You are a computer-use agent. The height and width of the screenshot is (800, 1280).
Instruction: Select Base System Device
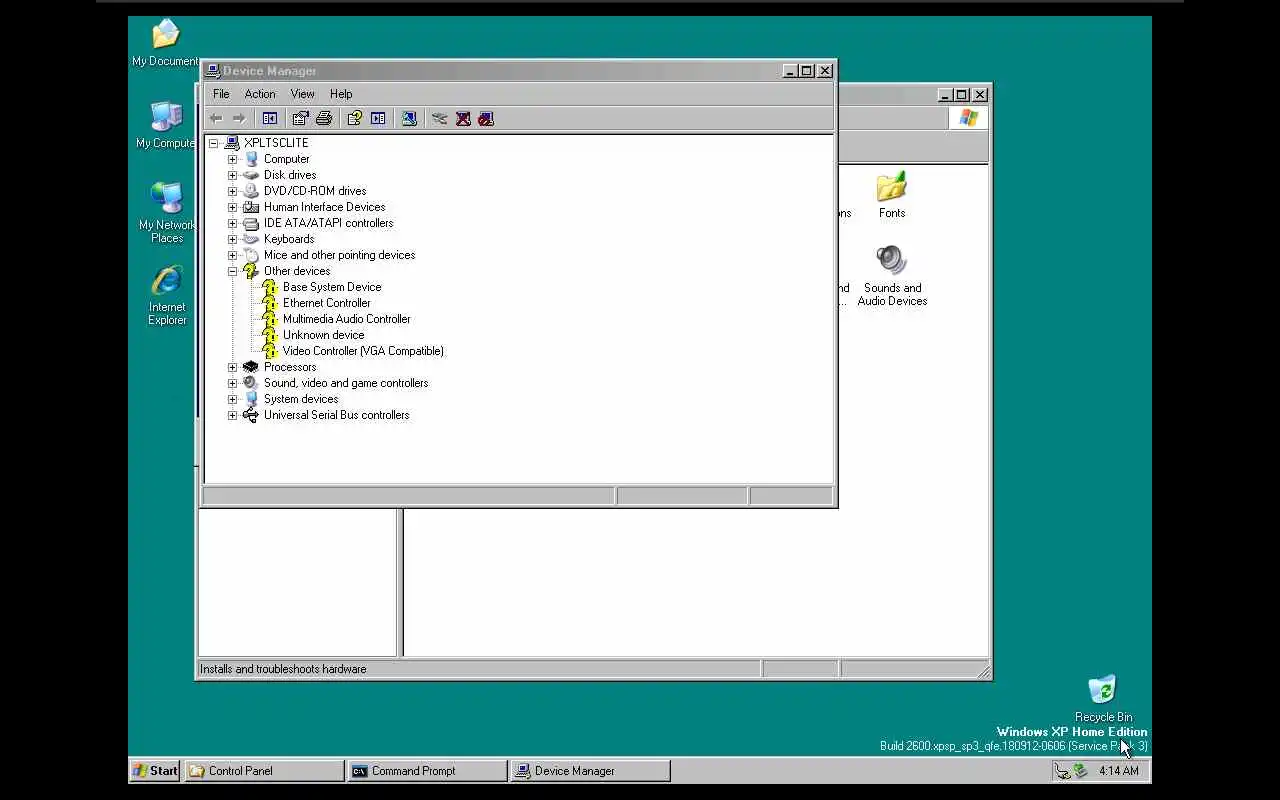coord(332,287)
